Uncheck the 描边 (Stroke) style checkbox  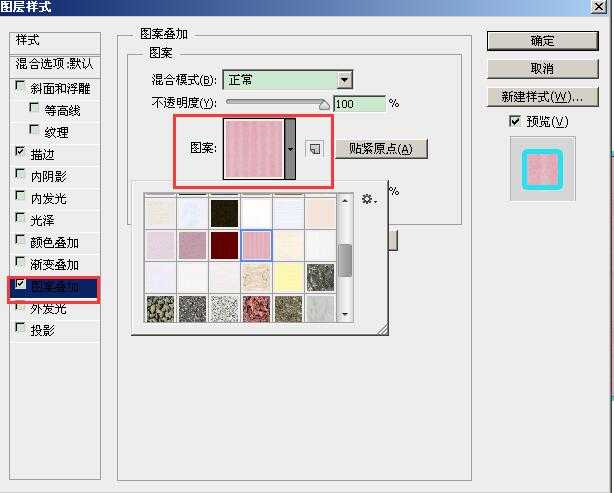(22, 153)
